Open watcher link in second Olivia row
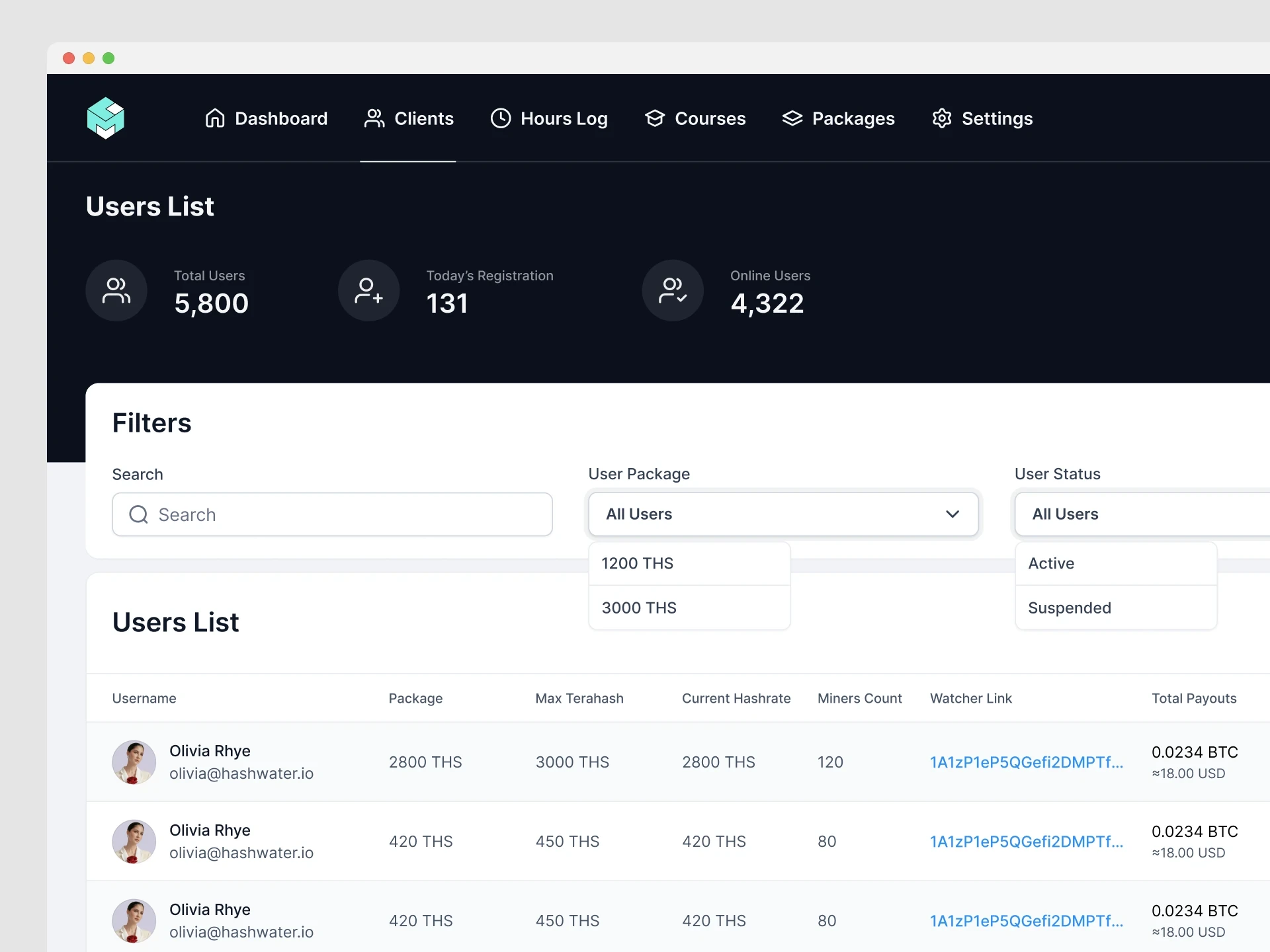This screenshot has width=1270, height=952. click(x=1027, y=842)
